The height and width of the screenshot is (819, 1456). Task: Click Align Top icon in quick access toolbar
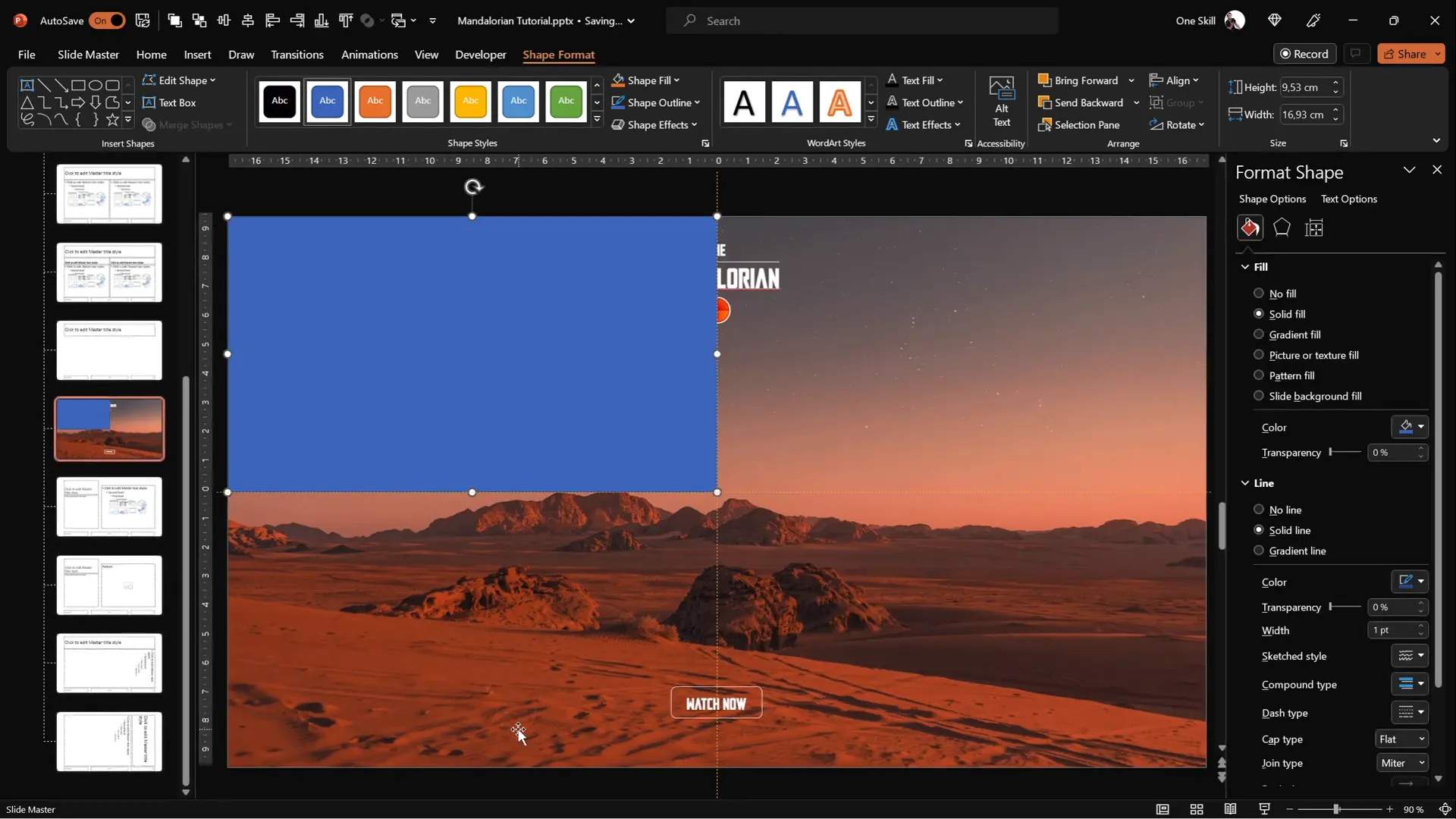tap(346, 20)
